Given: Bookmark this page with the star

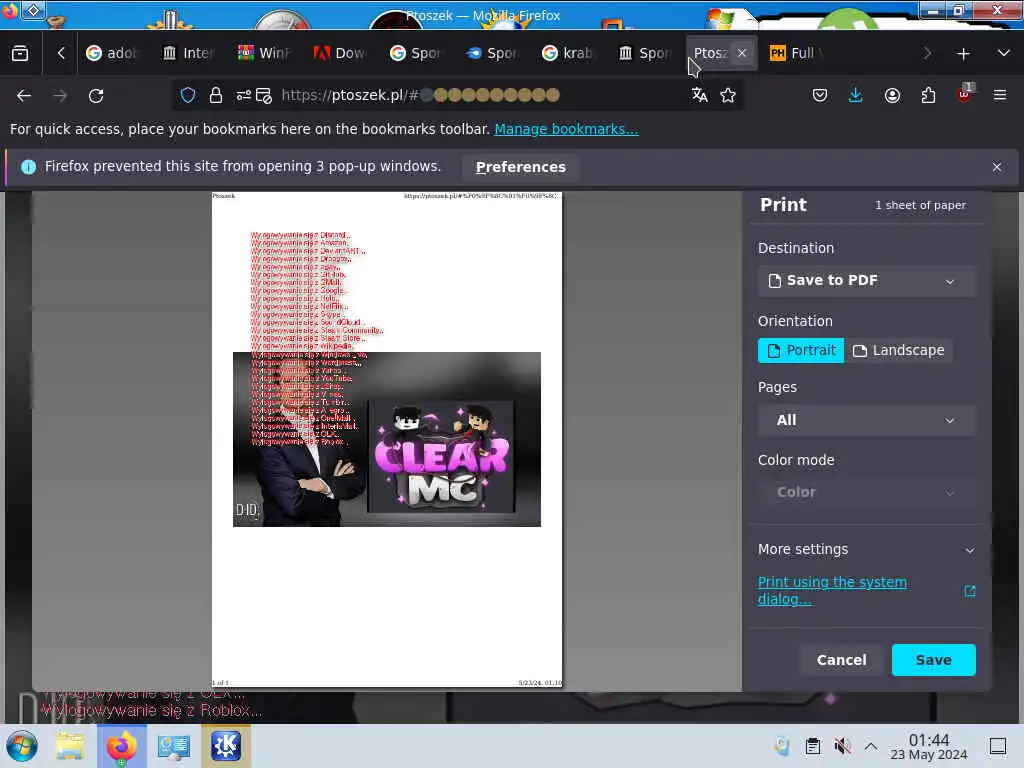Looking at the screenshot, I should (x=728, y=95).
